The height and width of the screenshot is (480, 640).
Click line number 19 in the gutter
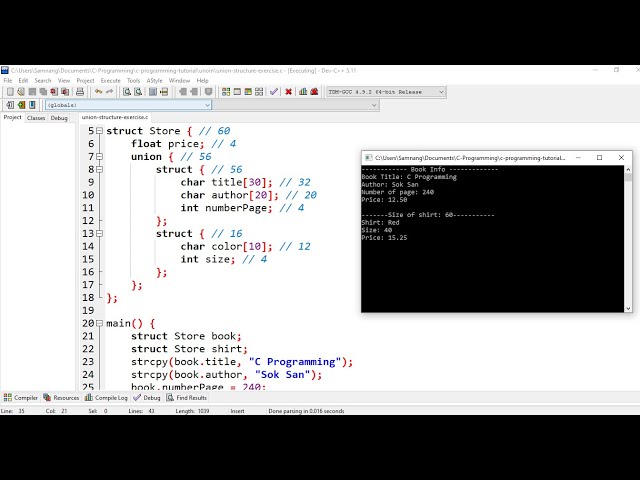click(x=88, y=311)
